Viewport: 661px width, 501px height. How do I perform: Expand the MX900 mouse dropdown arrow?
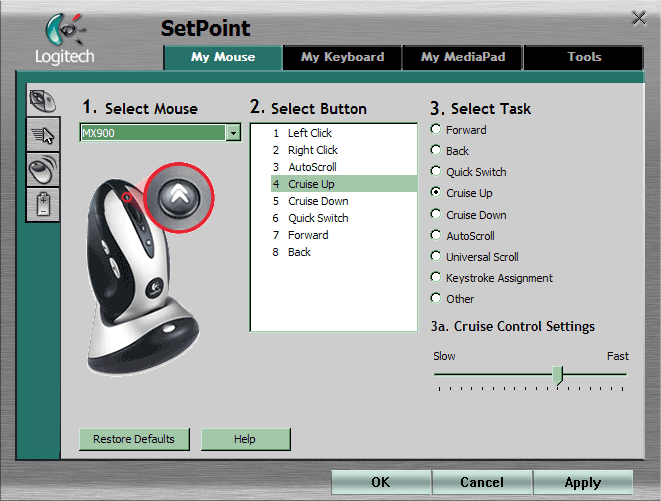pyautogui.click(x=233, y=133)
